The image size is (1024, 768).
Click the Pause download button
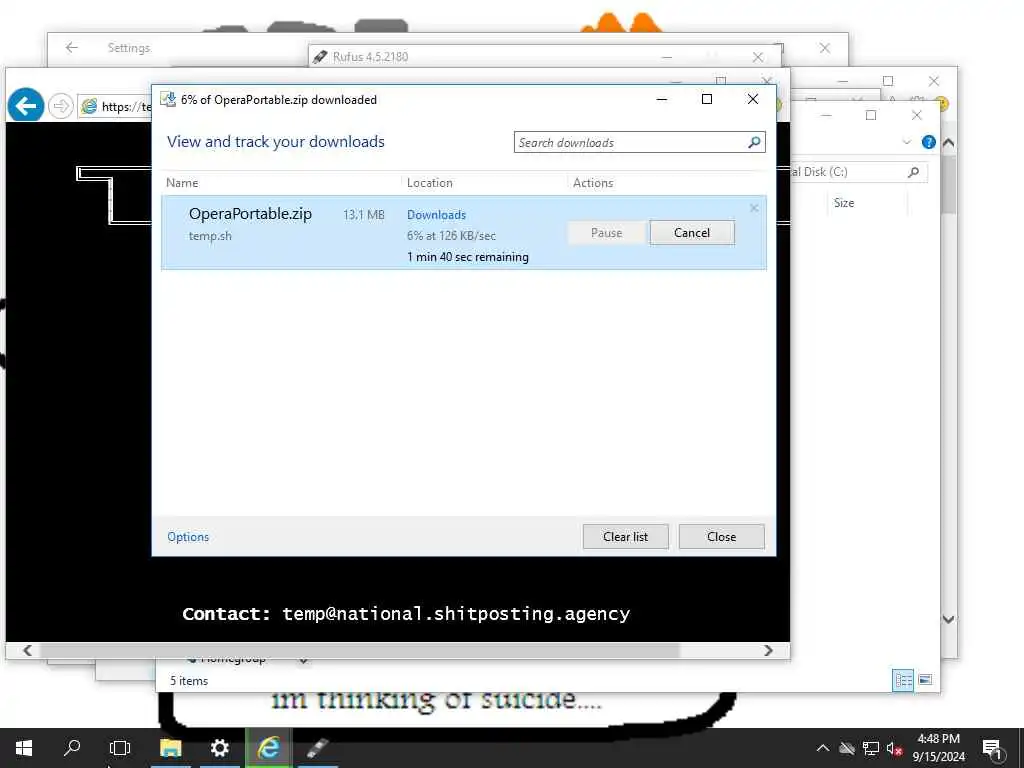point(607,233)
